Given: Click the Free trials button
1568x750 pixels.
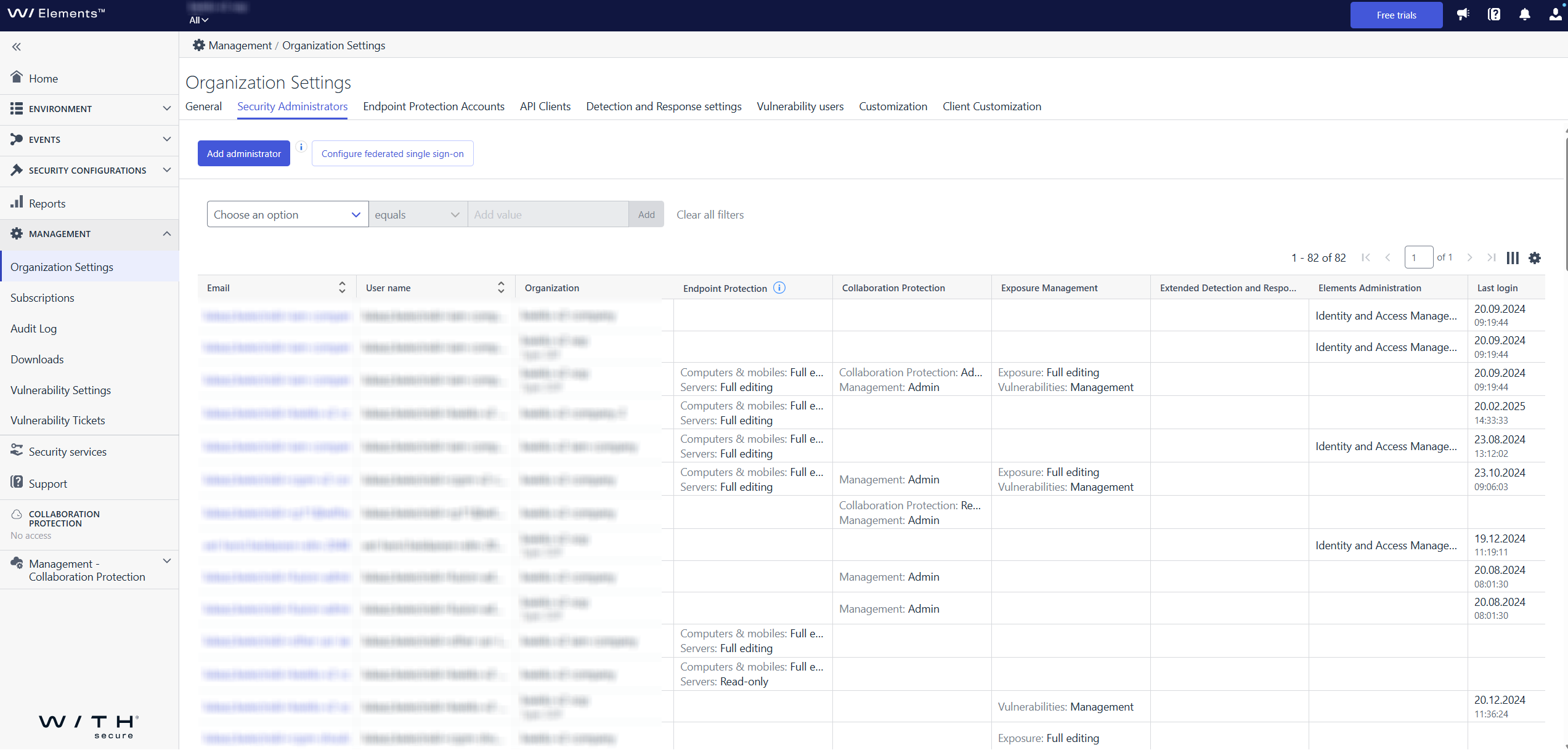Looking at the screenshot, I should tap(1396, 15).
